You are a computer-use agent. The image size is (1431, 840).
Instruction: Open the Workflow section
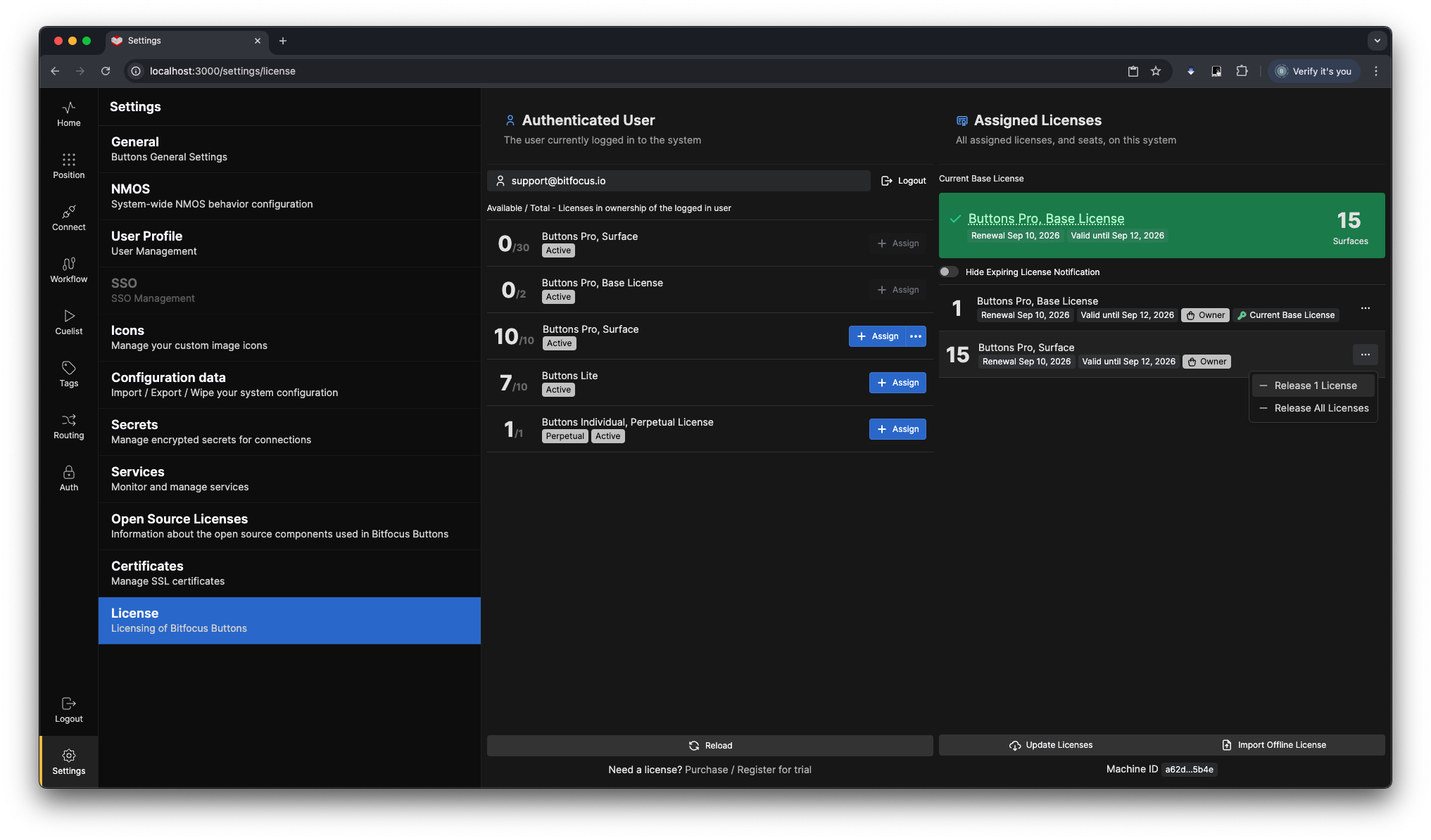tap(68, 270)
